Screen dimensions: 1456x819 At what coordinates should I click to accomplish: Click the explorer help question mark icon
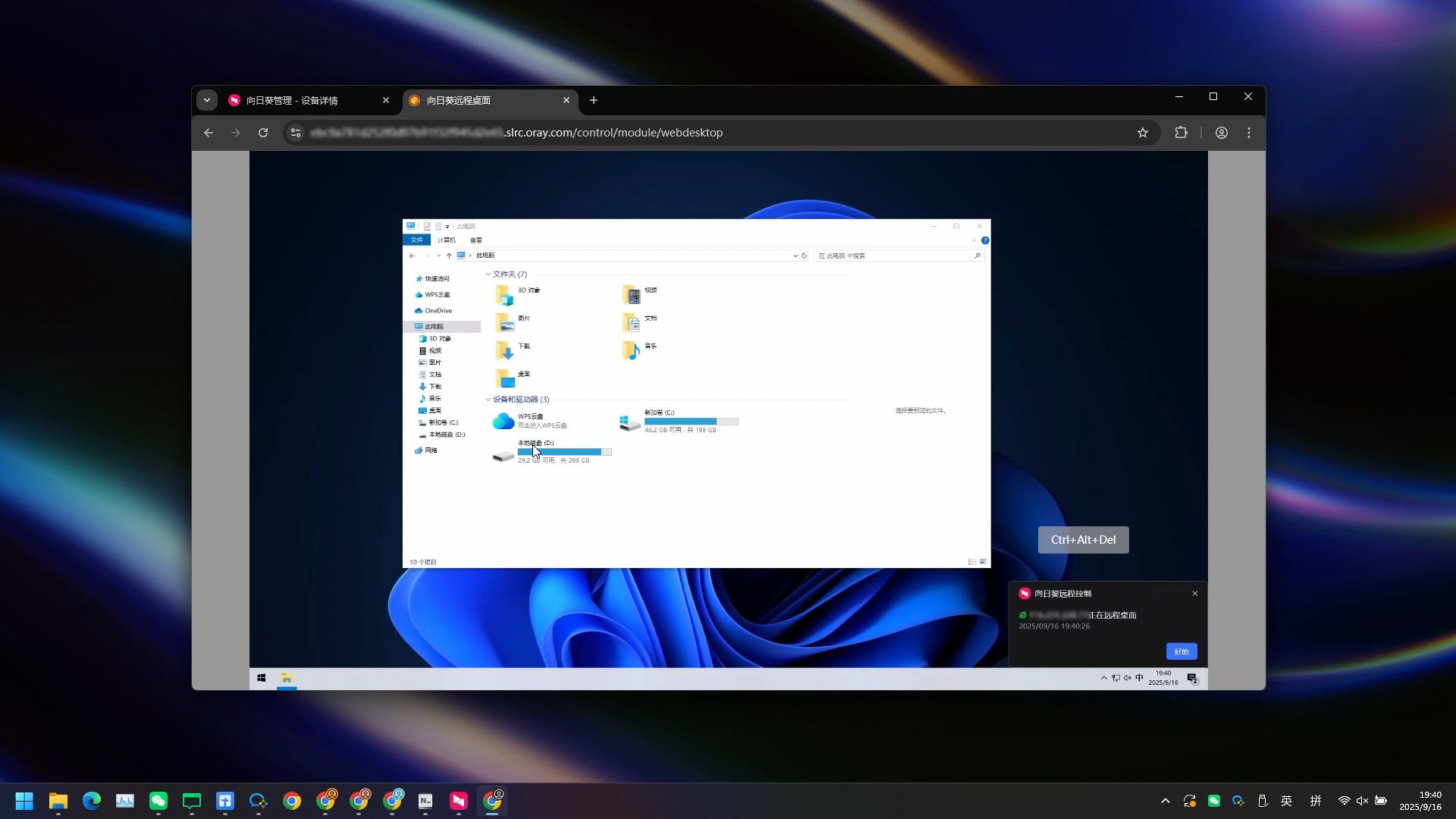[x=985, y=240]
